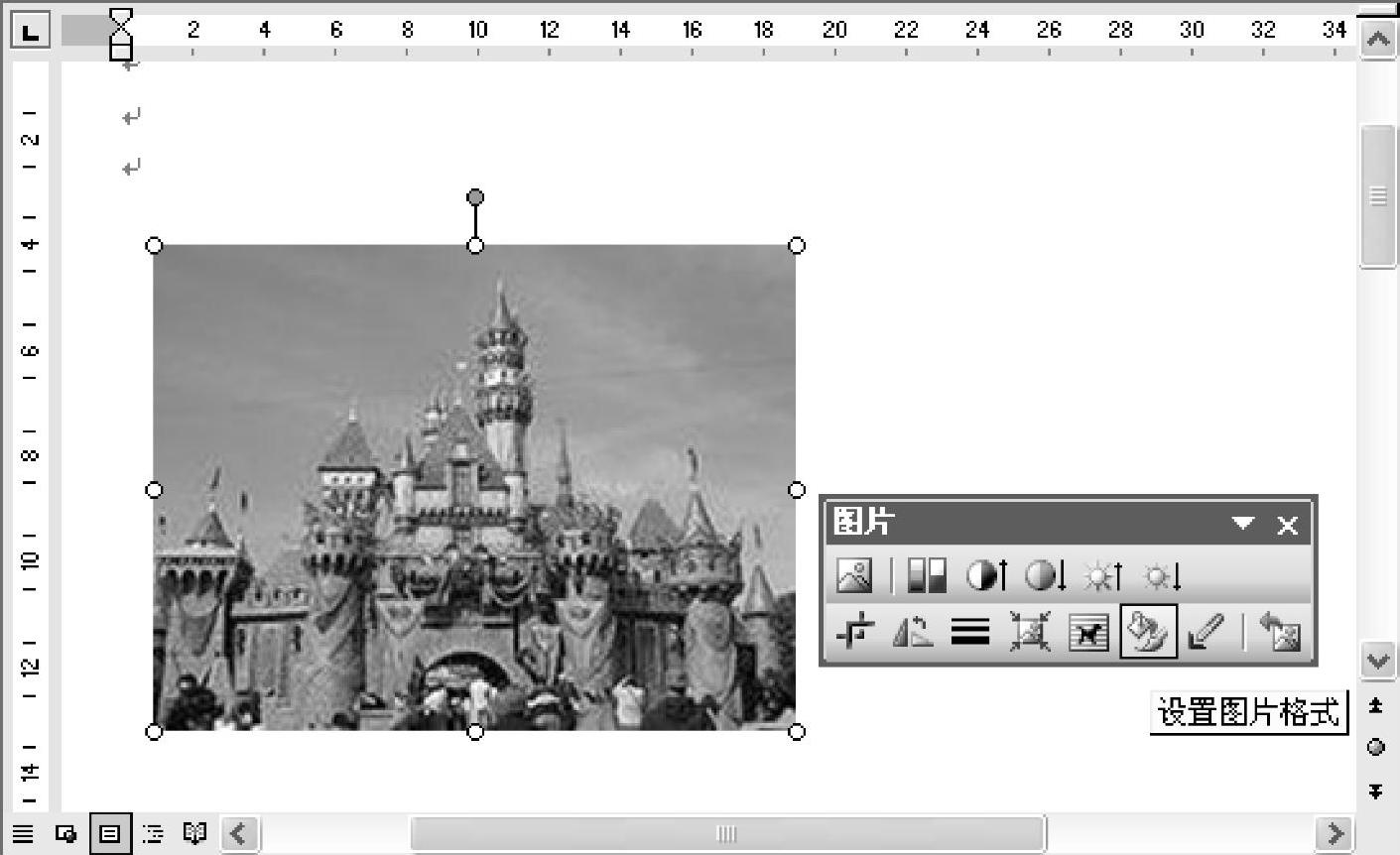
Task: Select the Crop tool
Action: (x=854, y=632)
